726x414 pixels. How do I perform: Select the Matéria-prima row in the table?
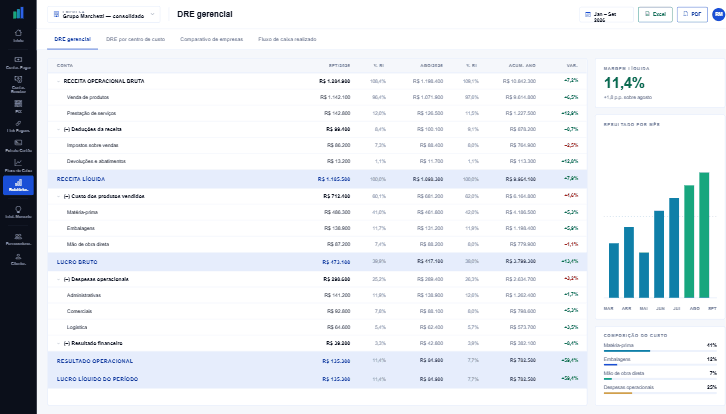tap(317, 212)
